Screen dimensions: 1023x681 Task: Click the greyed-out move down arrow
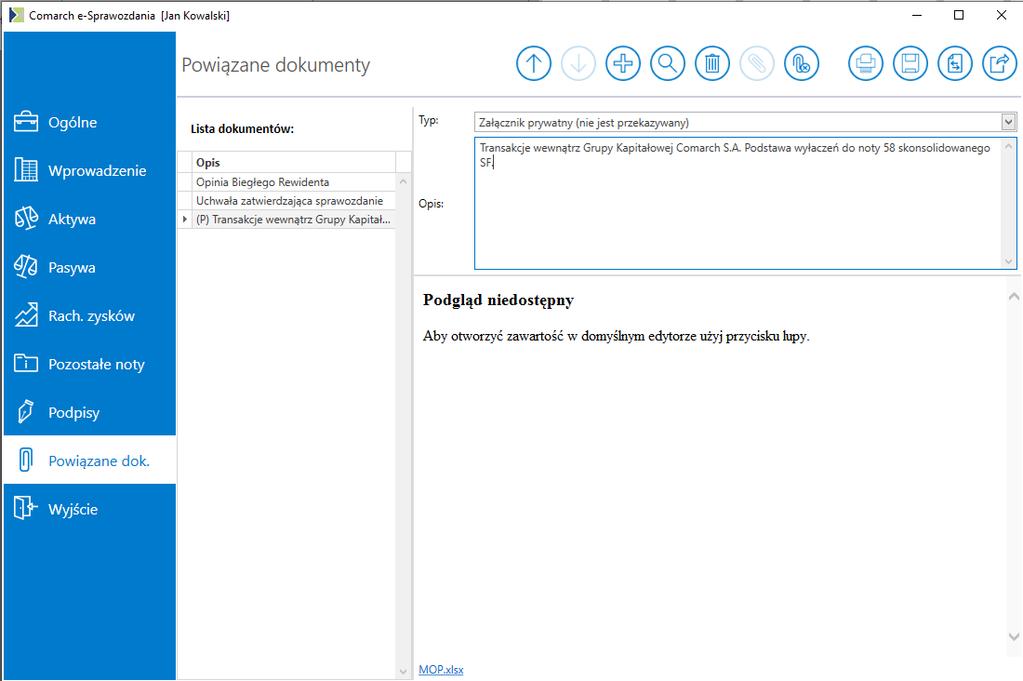point(578,63)
